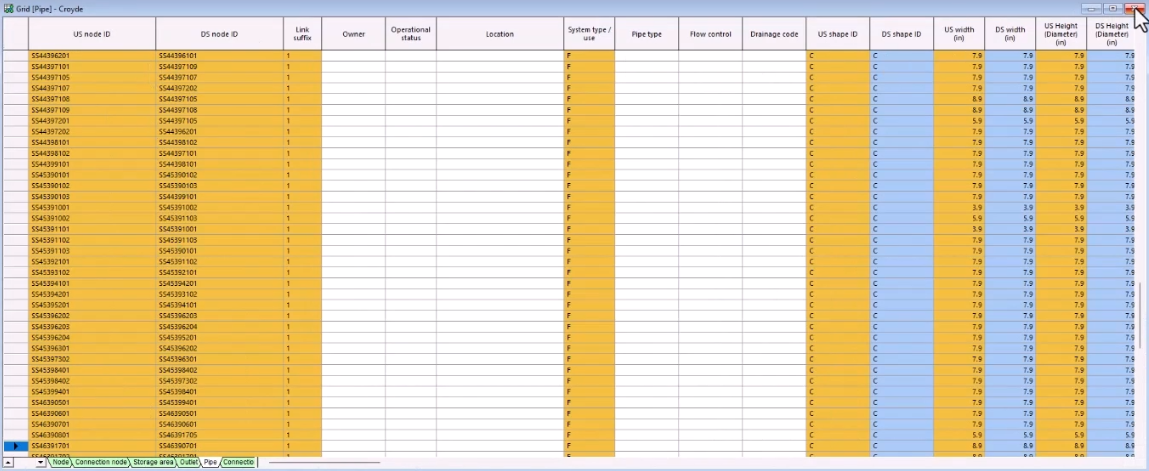Close the Grid [Pipe] - Croyde window

[x=1133, y=8]
